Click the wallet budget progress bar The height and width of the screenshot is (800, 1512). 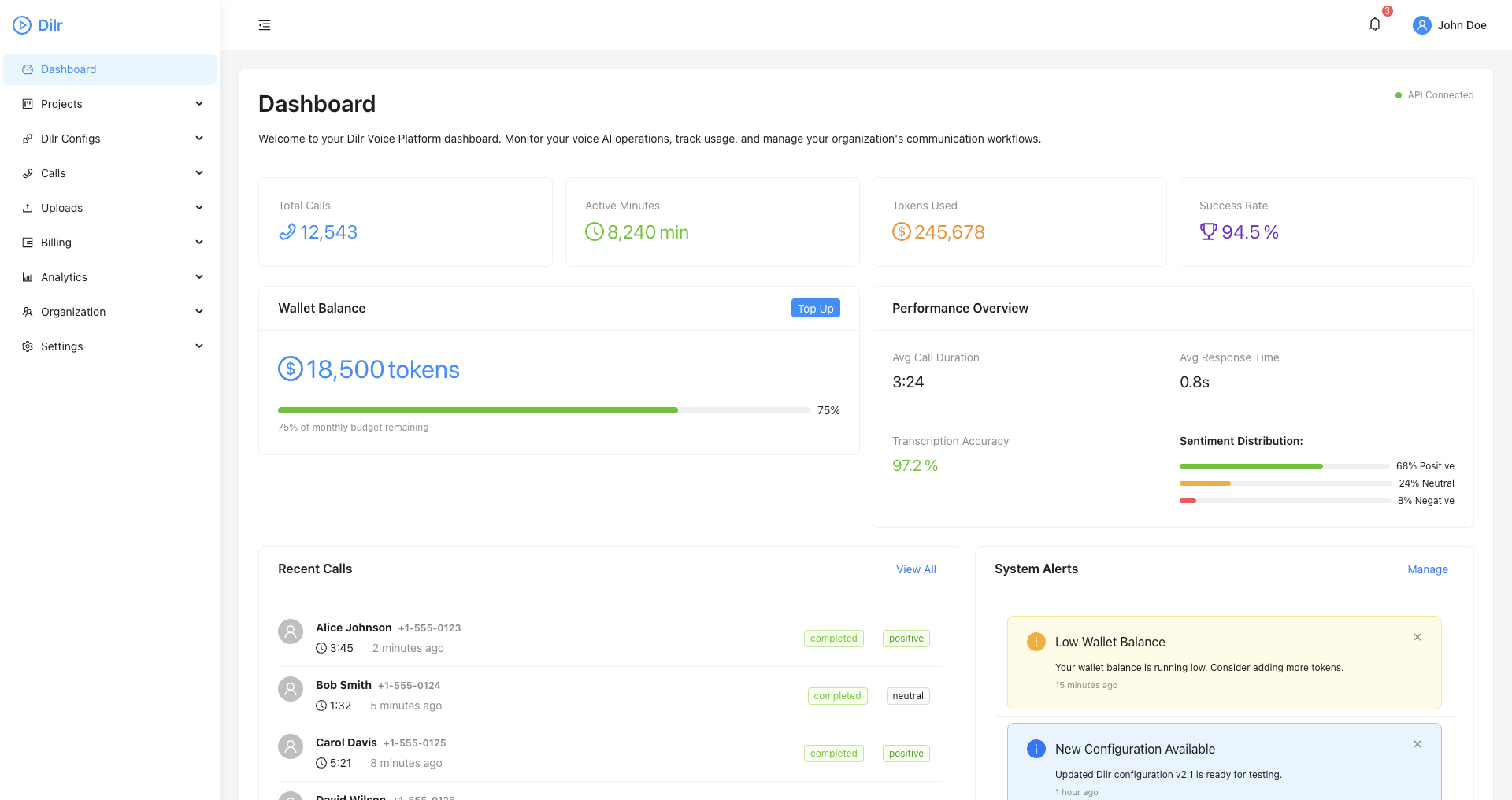click(x=543, y=409)
